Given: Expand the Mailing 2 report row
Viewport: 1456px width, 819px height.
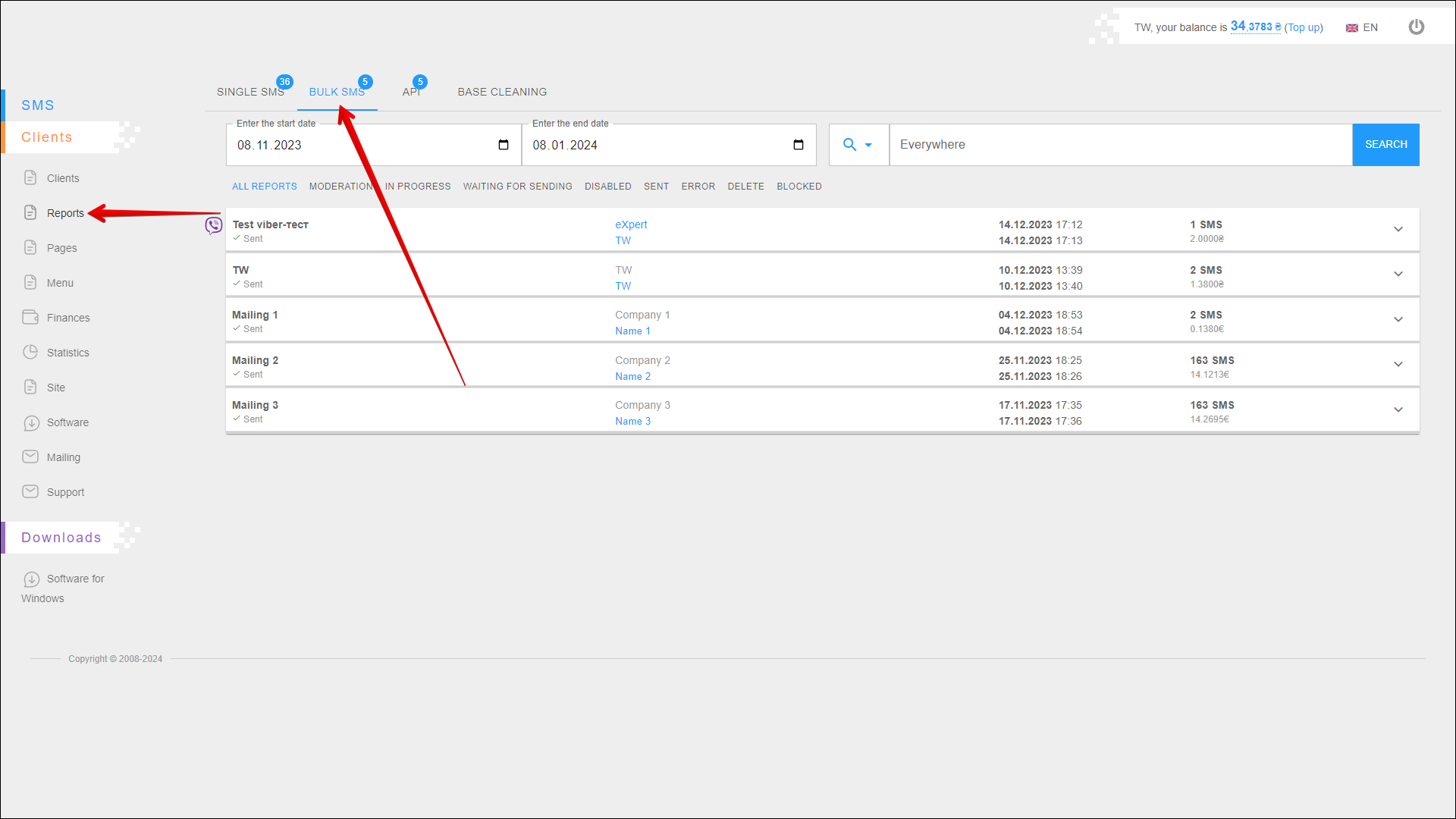Looking at the screenshot, I should tap(1398, 365).
